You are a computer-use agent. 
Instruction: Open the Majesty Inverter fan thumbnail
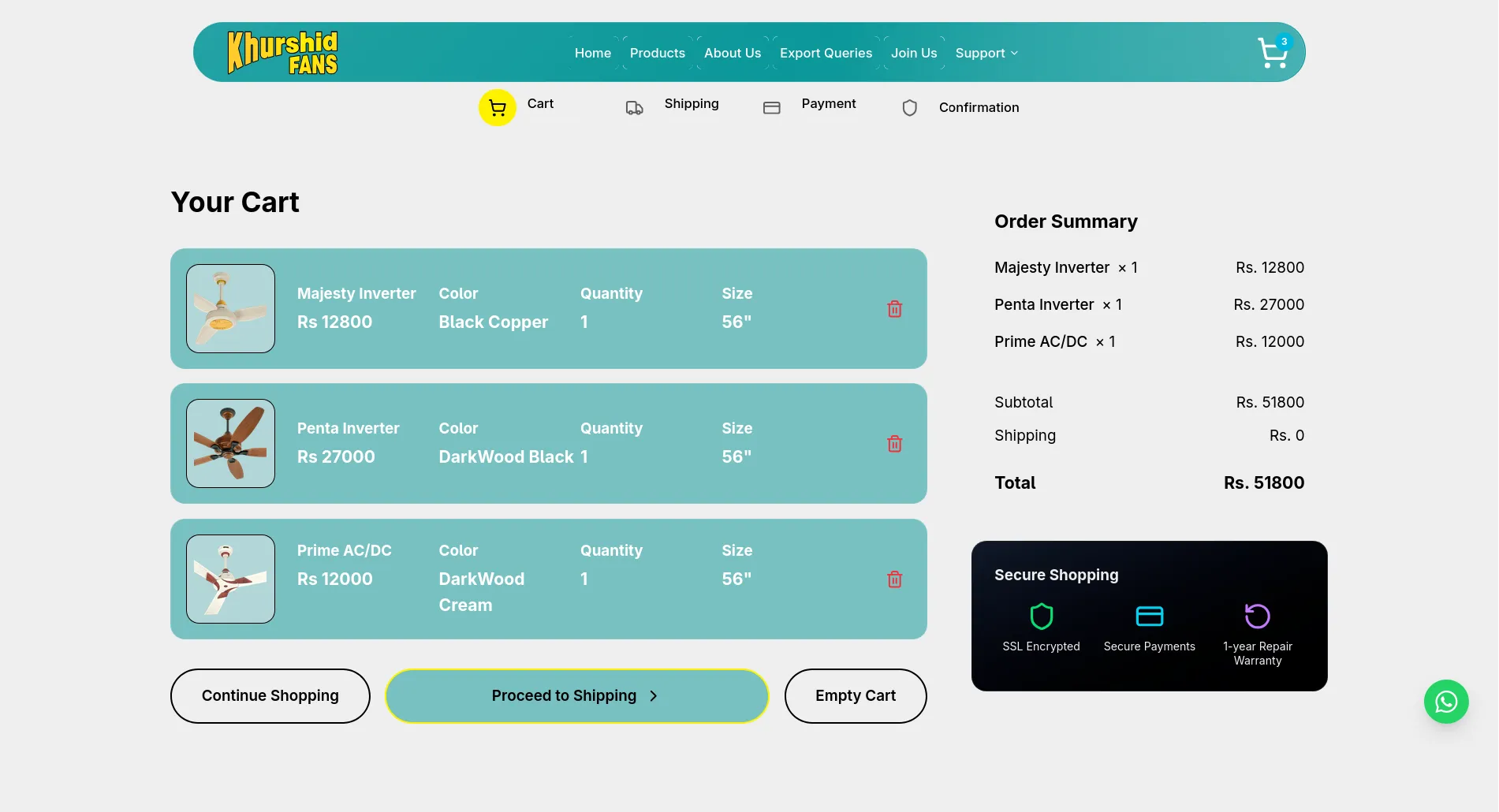(x=230, y=308)
